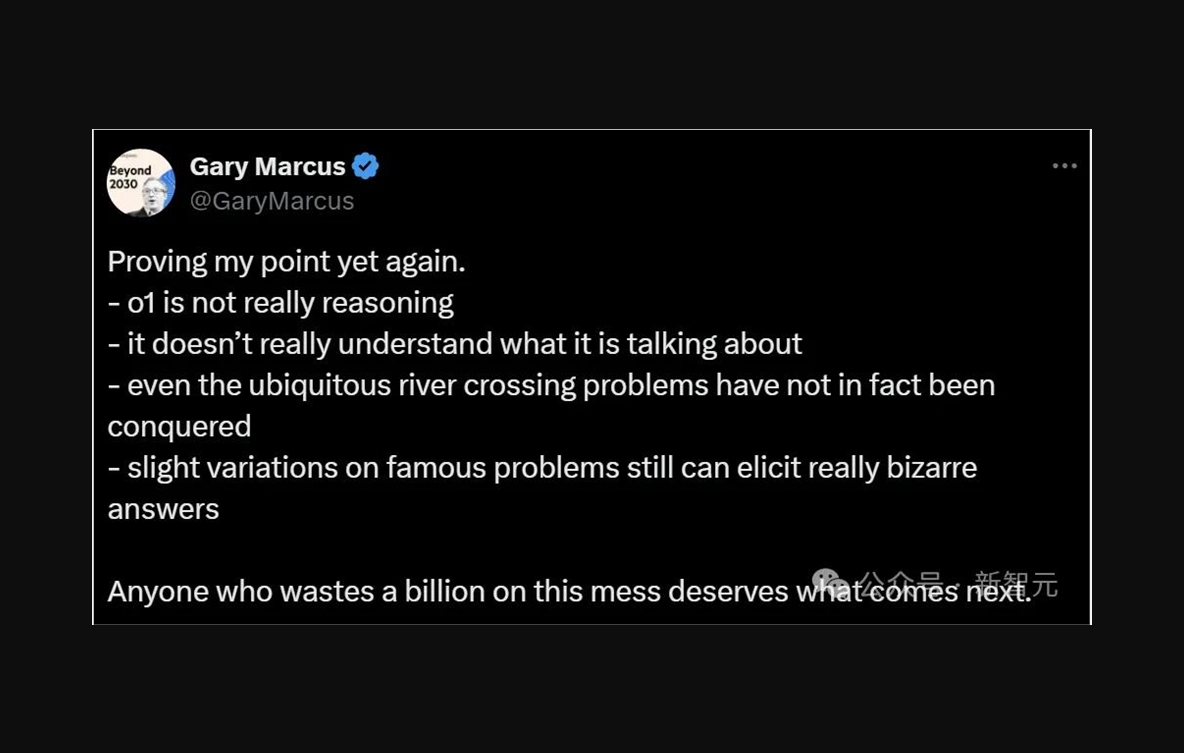Open the @GaryMarcus handle link
This screenshot has width=1184, height=753.
(272, 201)
